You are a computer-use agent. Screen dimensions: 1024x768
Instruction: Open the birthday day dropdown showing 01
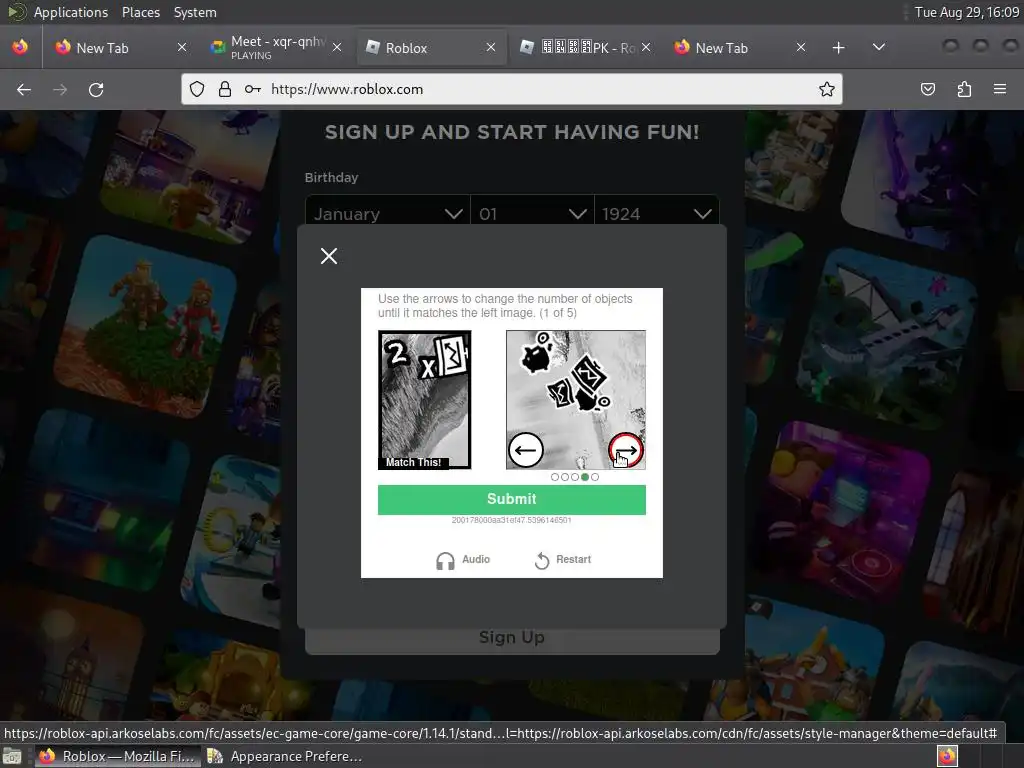click(x=532, y=214)
